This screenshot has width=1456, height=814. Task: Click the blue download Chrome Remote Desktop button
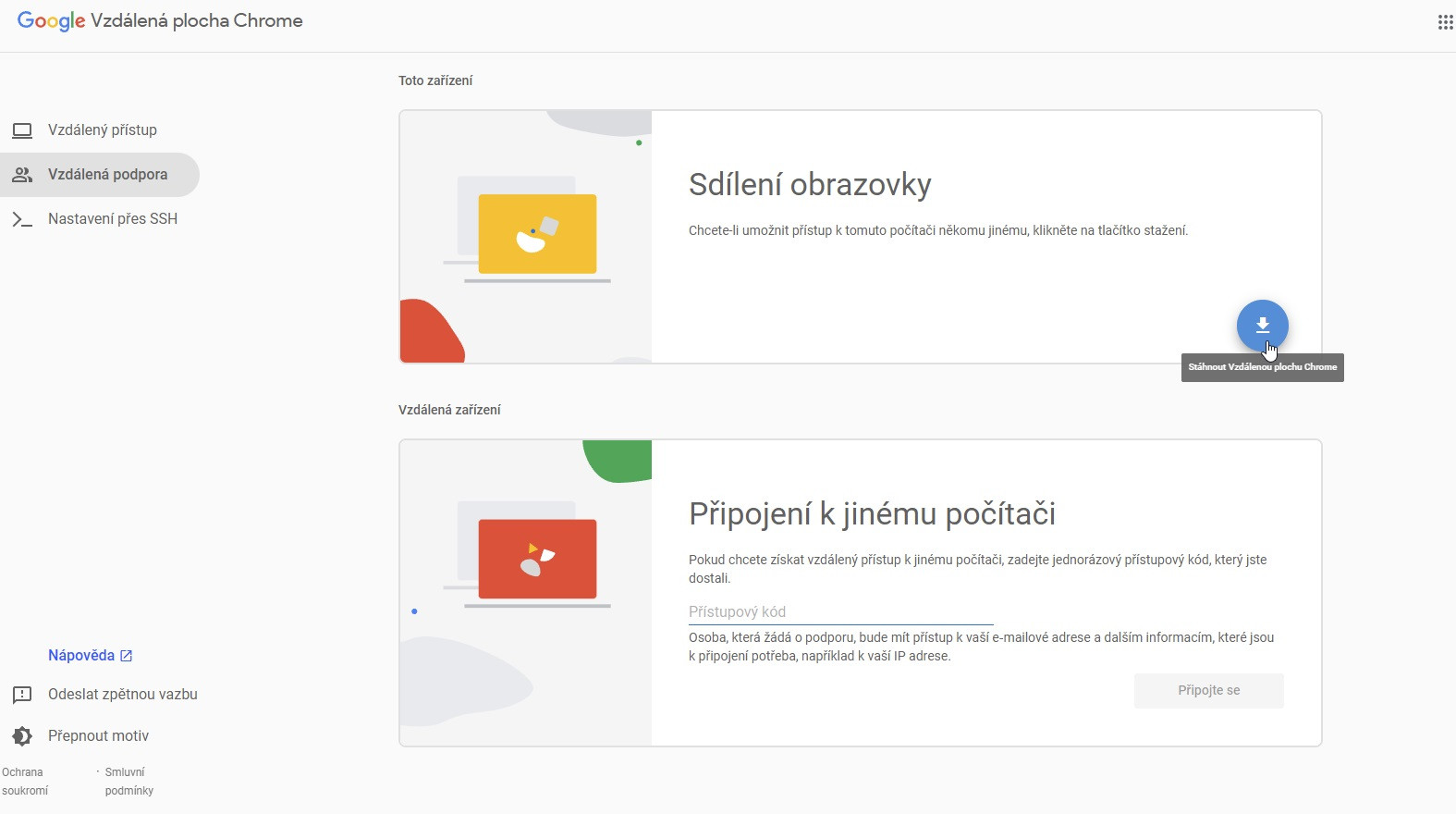pos(1262,326)
